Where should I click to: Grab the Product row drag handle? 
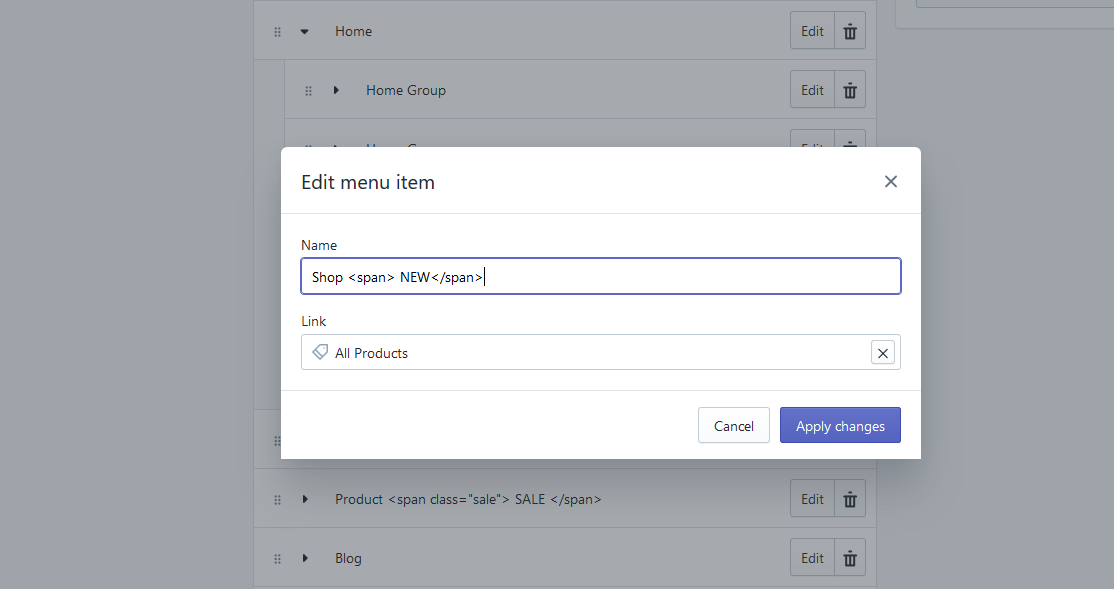click(277, 500)
